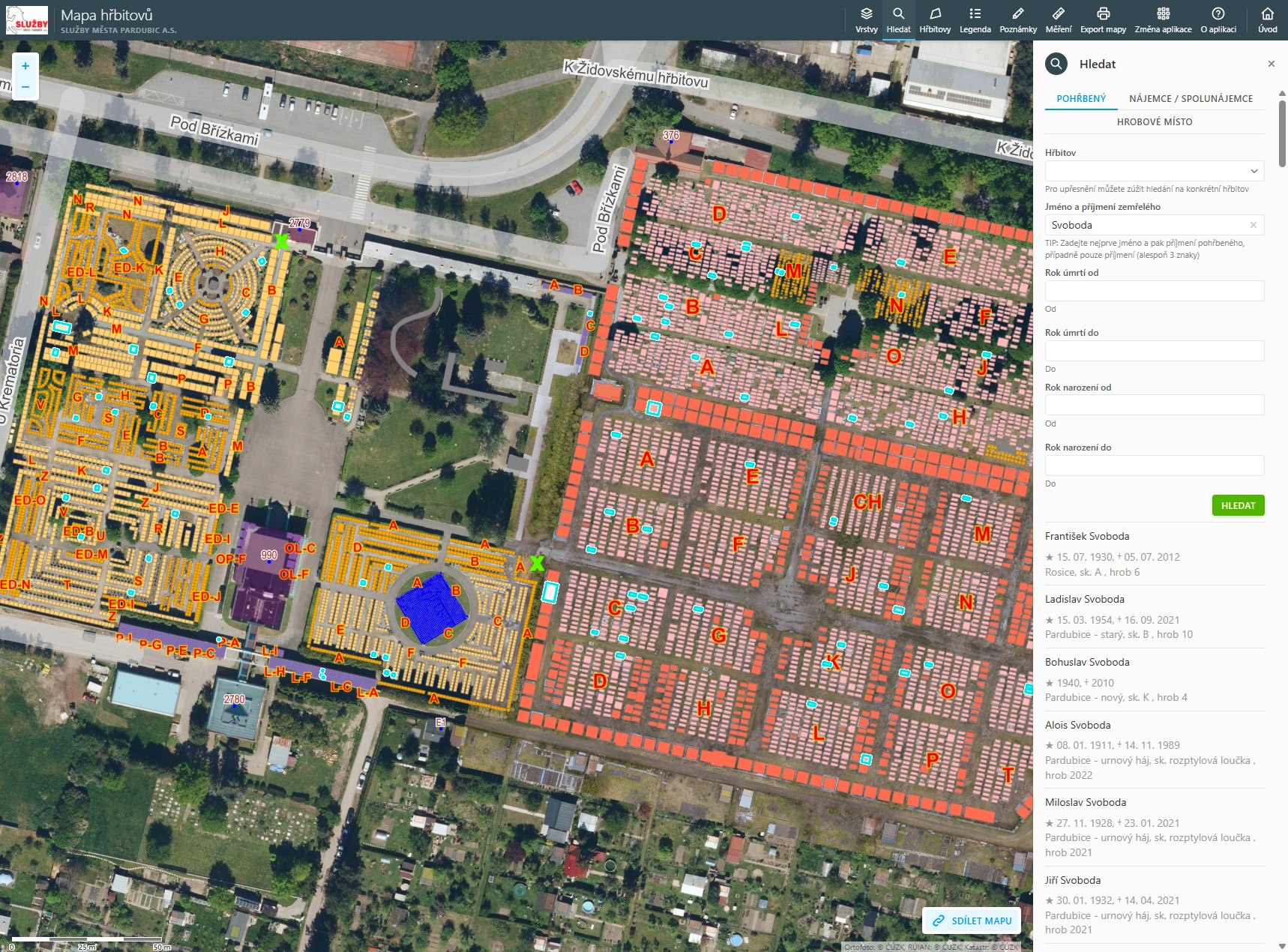Screen dimensions: 1288x952
Task: Open the Vrstvy layers panel
Action: click(866, 20)
